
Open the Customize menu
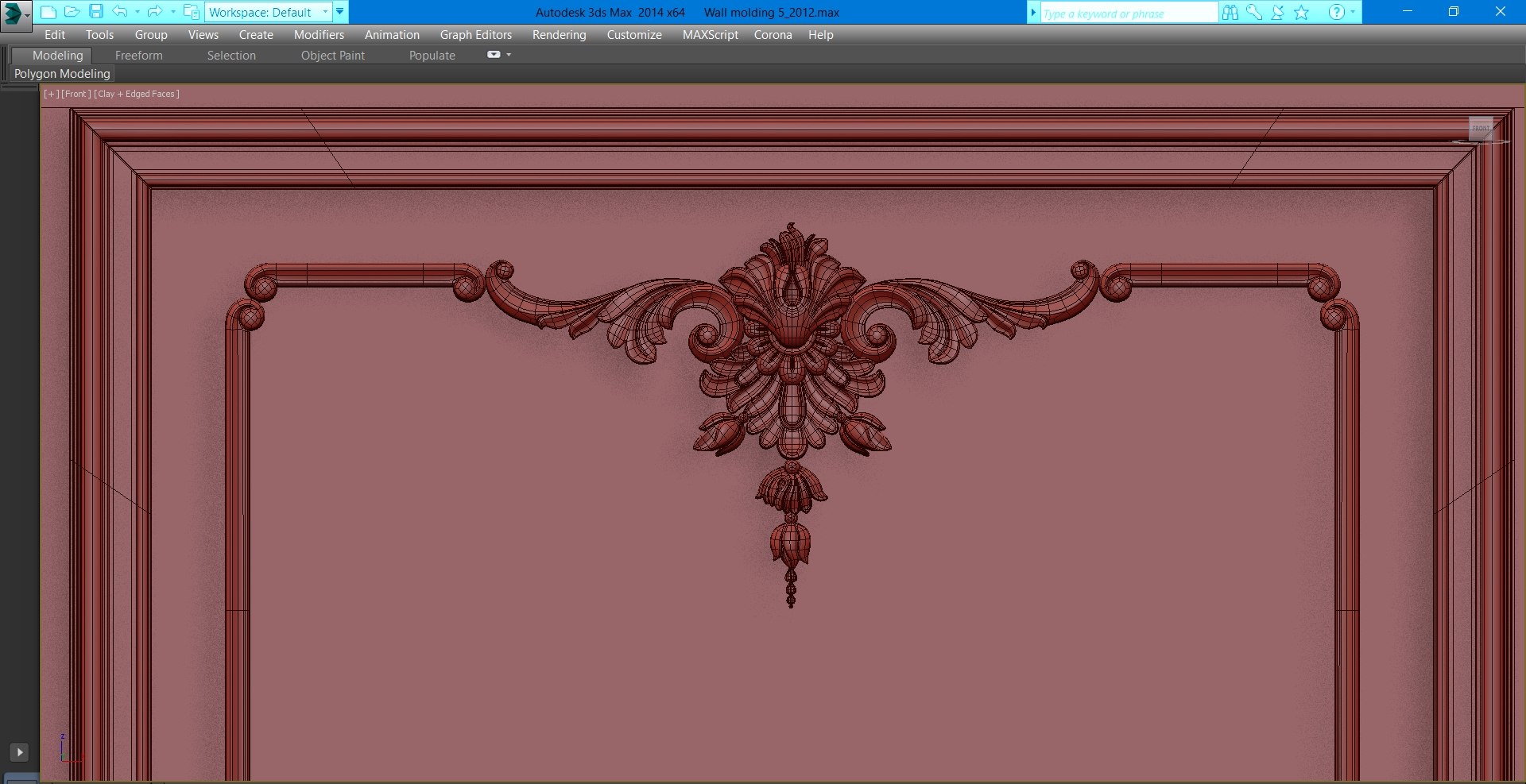coord(634,35)
